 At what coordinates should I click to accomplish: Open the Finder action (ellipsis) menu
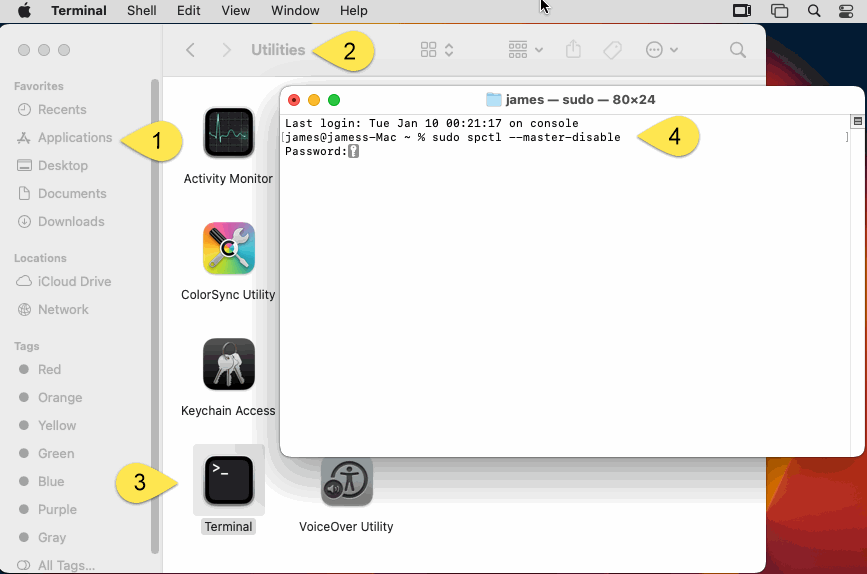tap(654, 50)
